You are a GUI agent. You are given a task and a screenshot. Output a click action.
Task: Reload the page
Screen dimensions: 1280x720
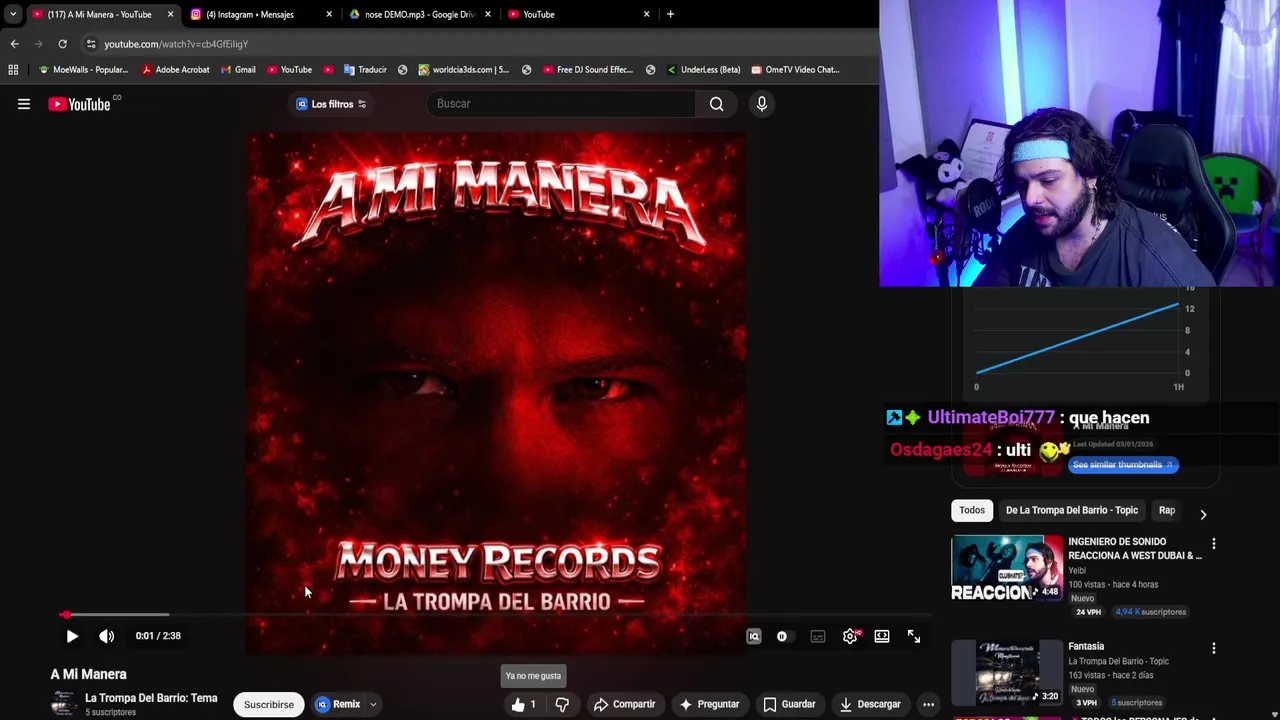tap(62, 44)
